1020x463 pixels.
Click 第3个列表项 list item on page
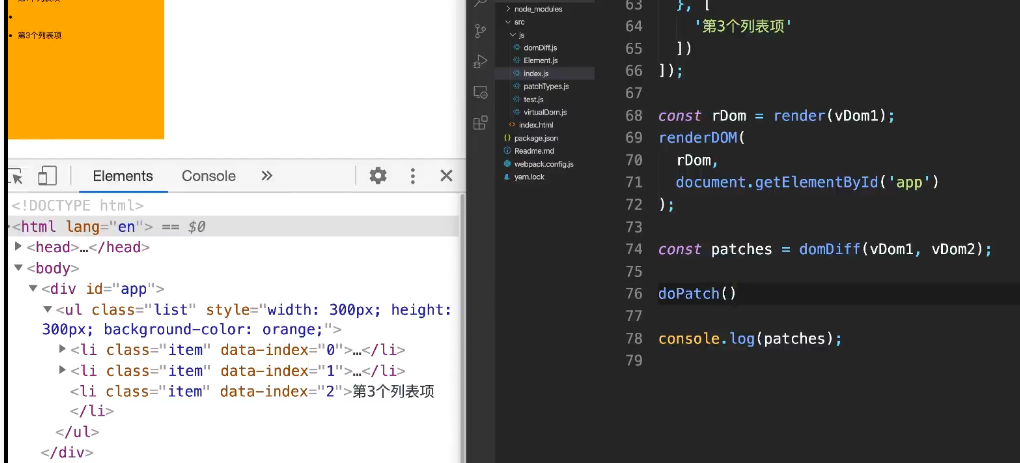[x=40, y=36]
